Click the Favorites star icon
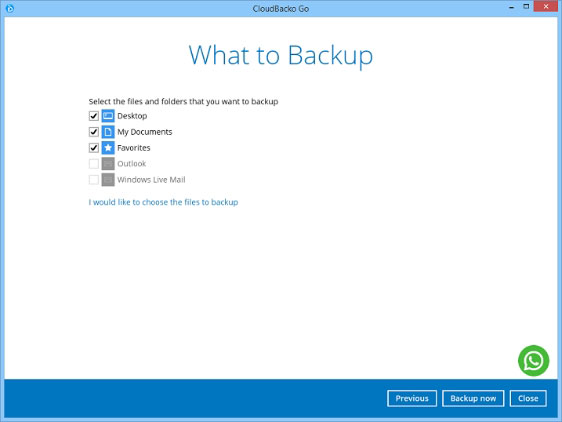This screenshot has width=562, height=422. [108, 148]
